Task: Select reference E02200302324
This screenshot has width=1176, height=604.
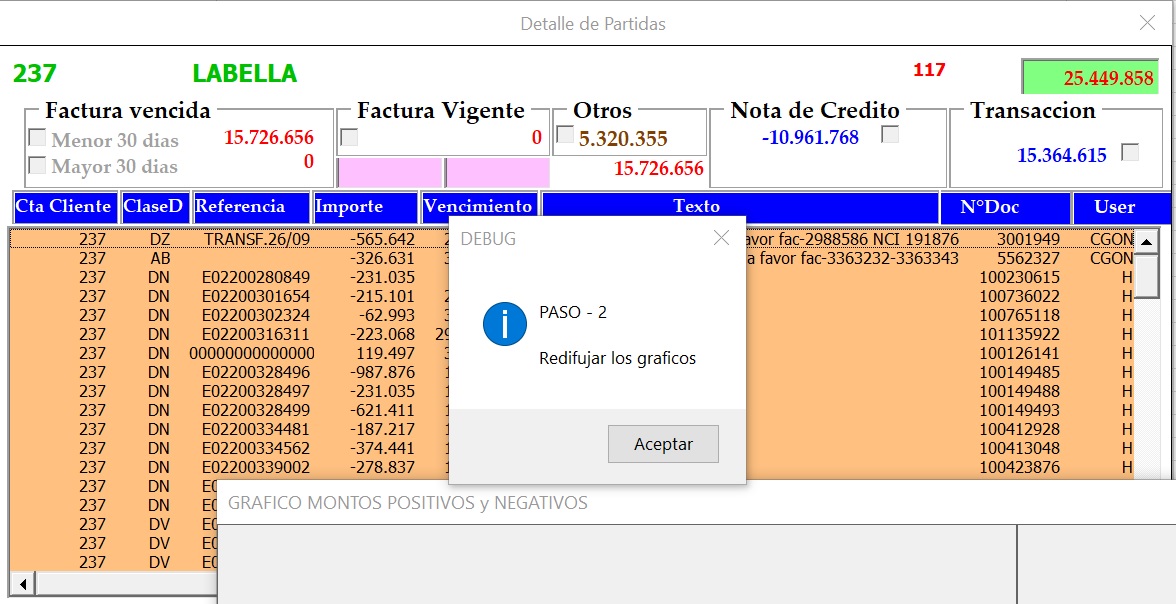Action: (256, 315)
